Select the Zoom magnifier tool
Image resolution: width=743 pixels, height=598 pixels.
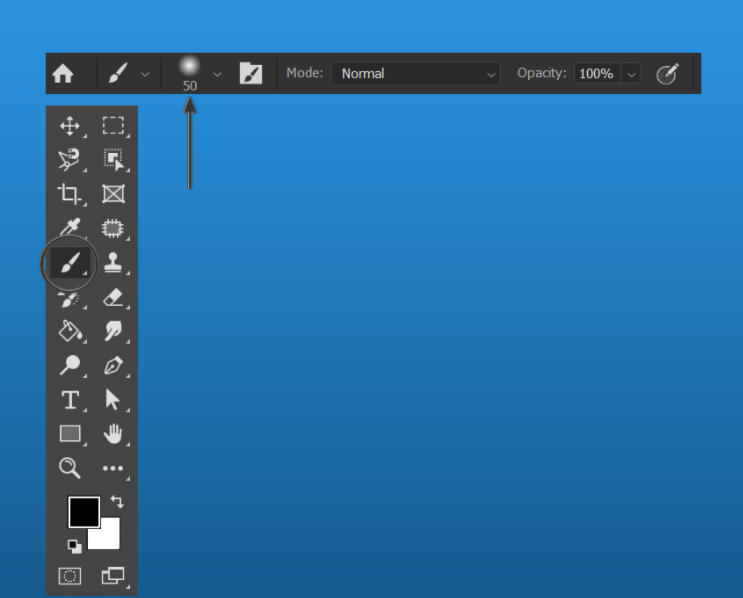(70, 468)
